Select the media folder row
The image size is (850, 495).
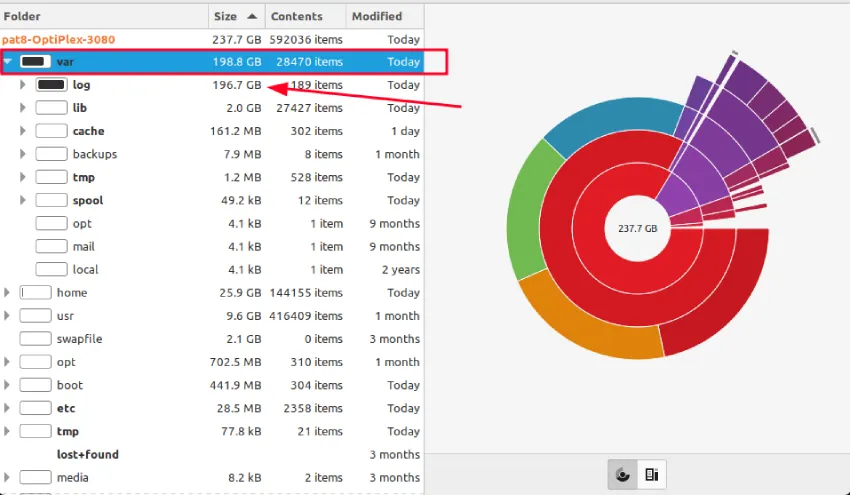pyautogui.click(x=212, y=478)
